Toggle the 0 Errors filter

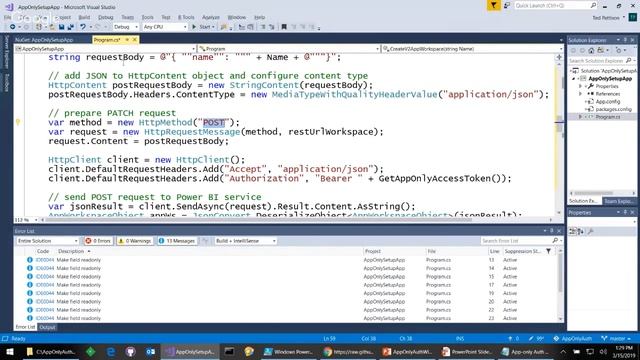[98, 241]
